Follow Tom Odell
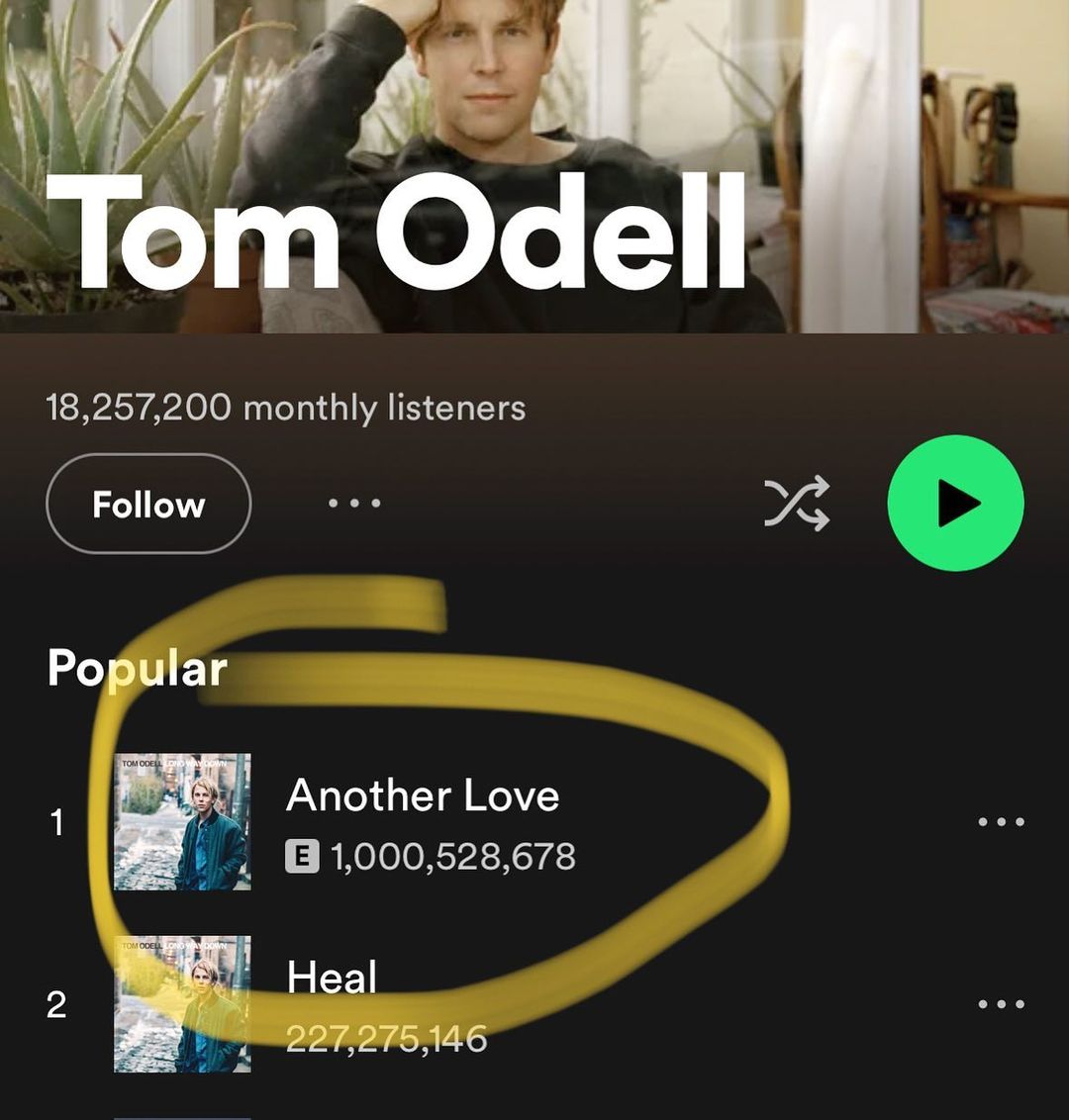The image size is (1069, 1120). (x=148, y=504)
